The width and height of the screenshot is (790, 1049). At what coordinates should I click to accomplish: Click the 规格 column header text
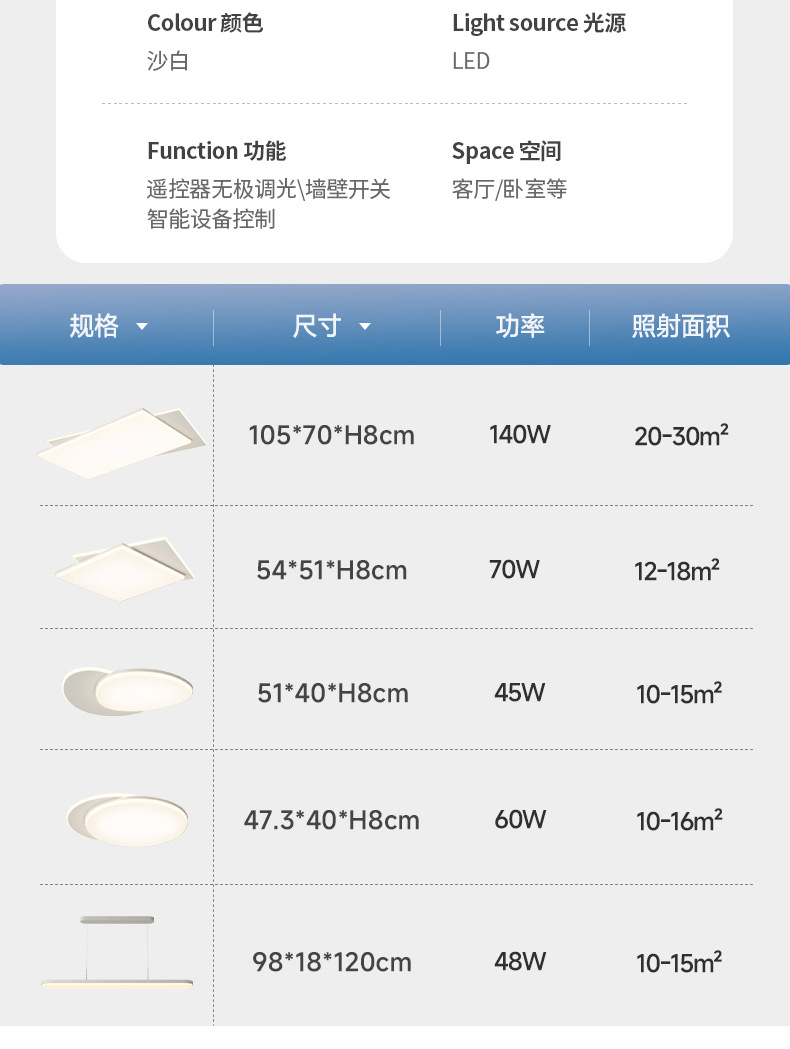[94, 326]
